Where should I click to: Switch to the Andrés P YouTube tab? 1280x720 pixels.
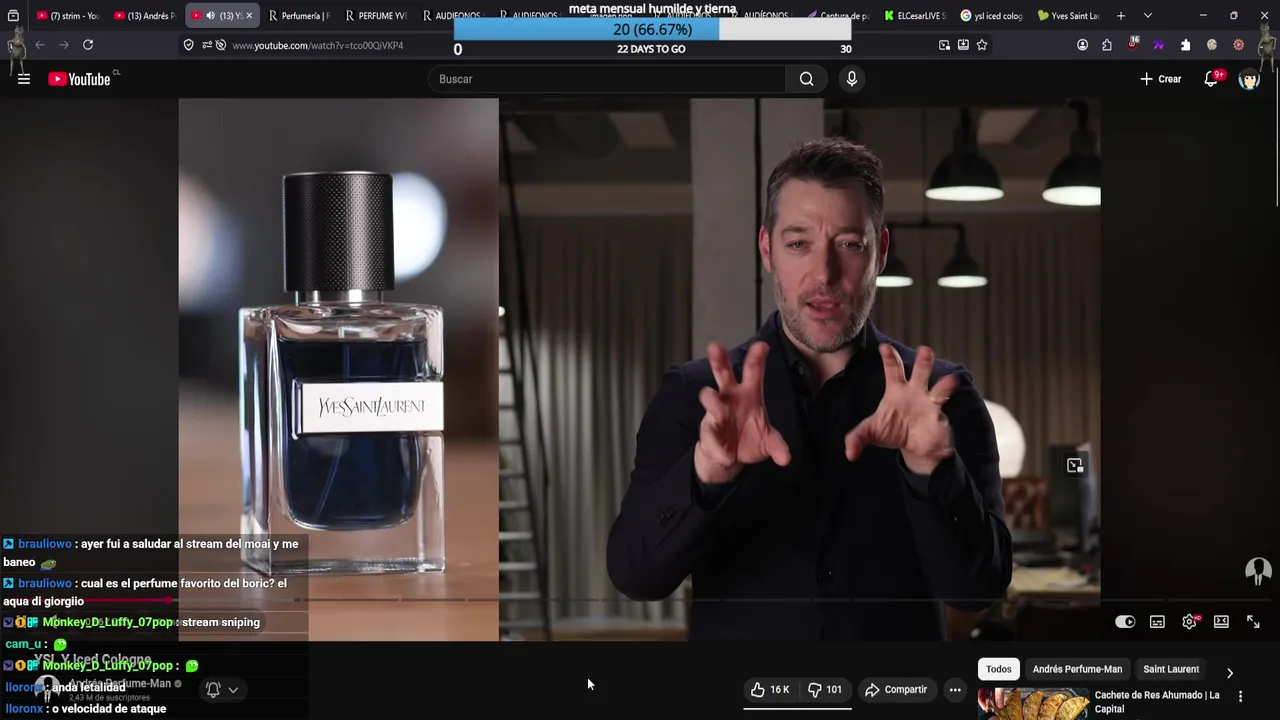tap(145, 16)
